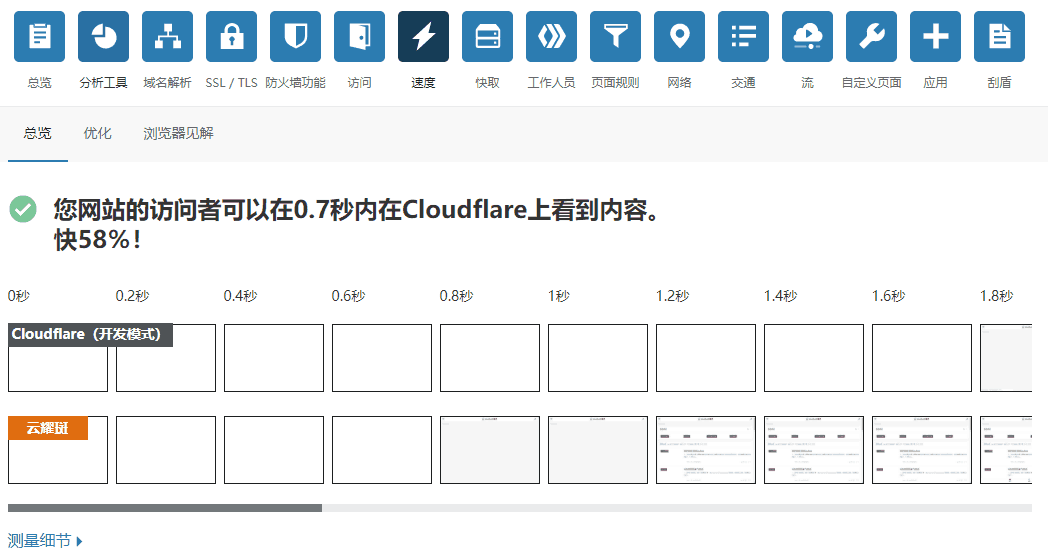Viewport: 1048px width, 559px height.
Task: Open the 网络 location pin icon
Action: (x=679, y=36)
